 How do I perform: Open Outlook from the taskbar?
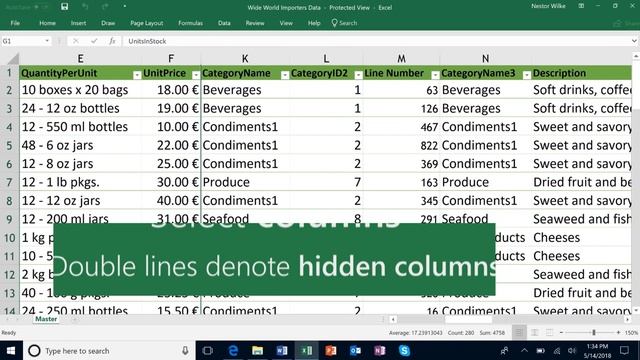pyautogui.click(x=355, y=351)
